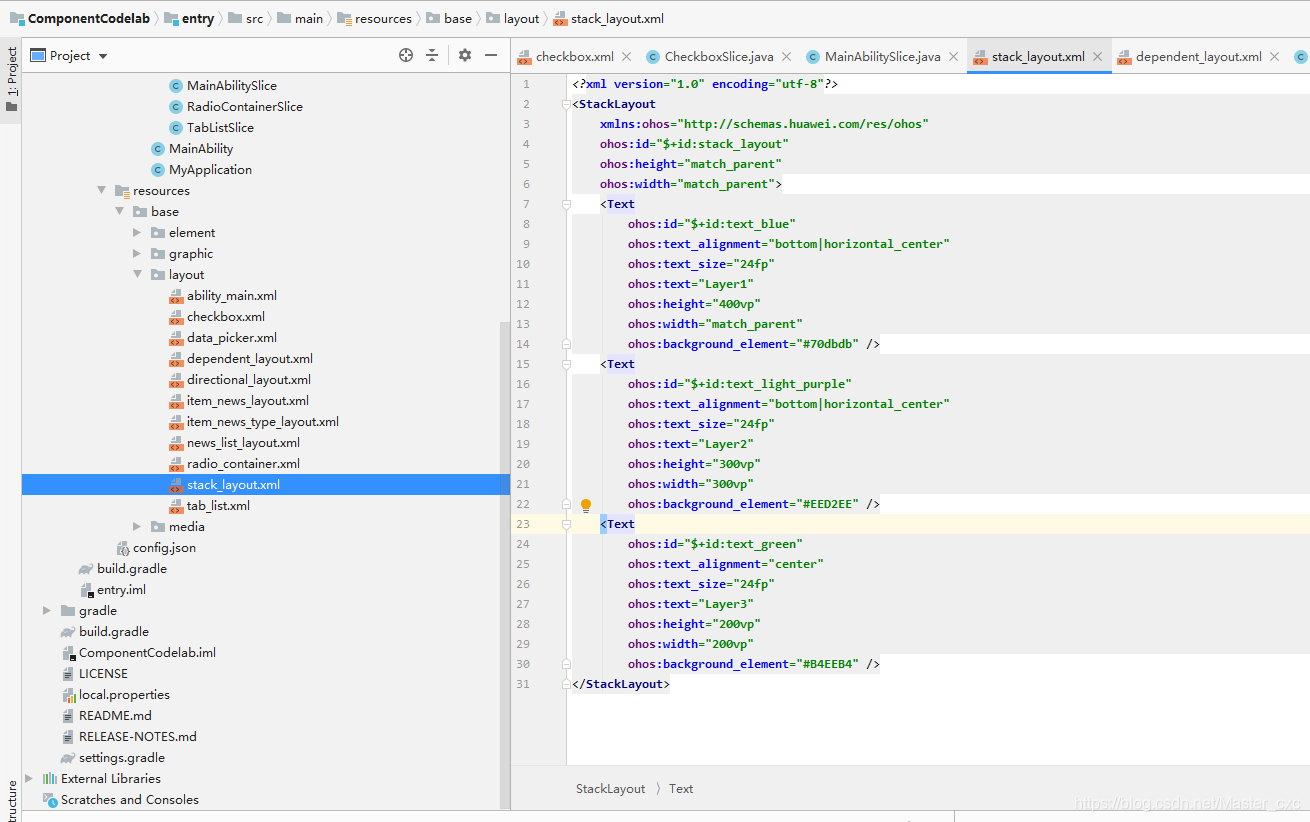Open news_list_layout.xml in the tree
This screenshot has height=822, width=1310.
tap(243, 443)
